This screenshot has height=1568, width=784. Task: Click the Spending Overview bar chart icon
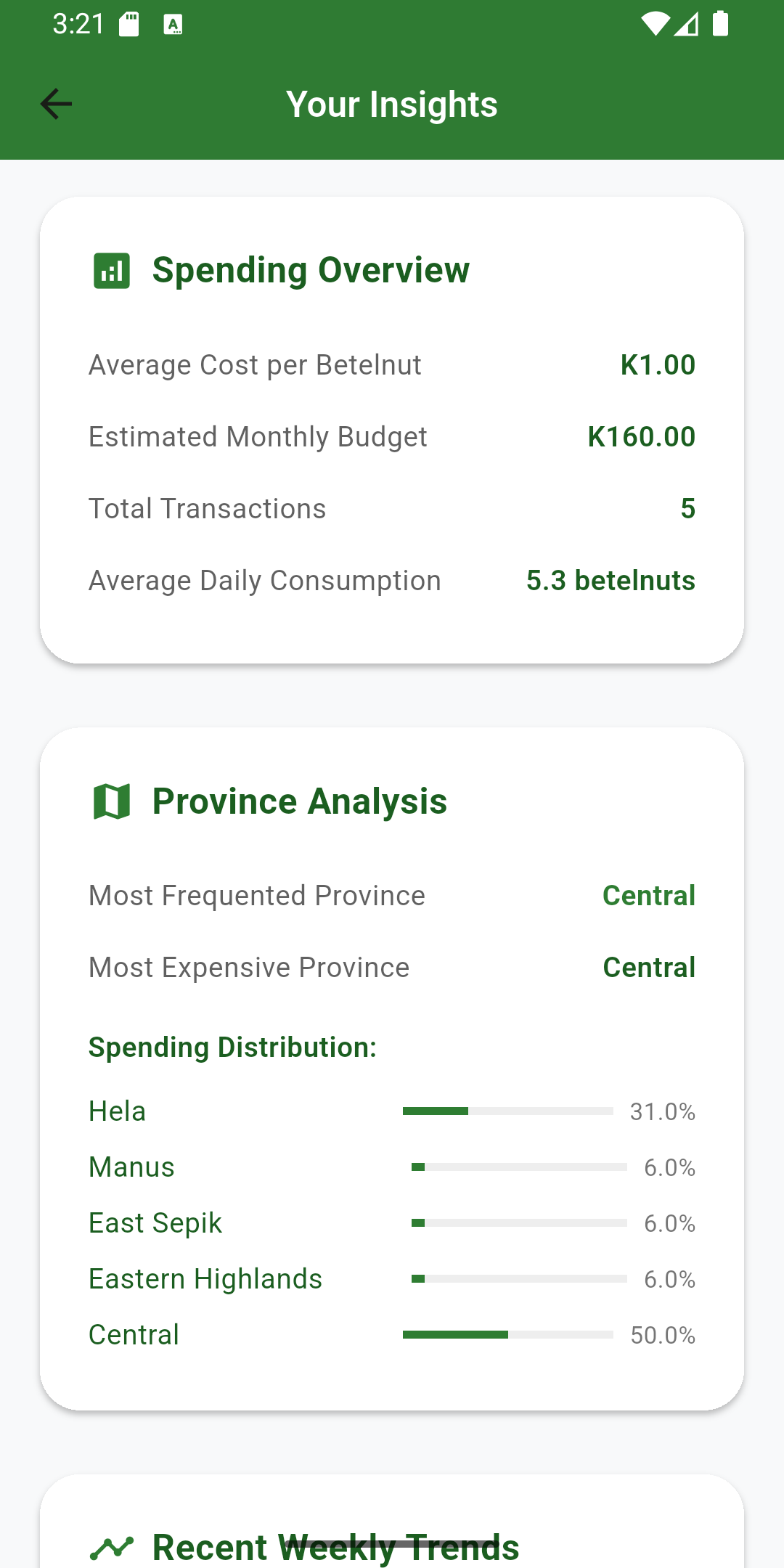(112, 271)
